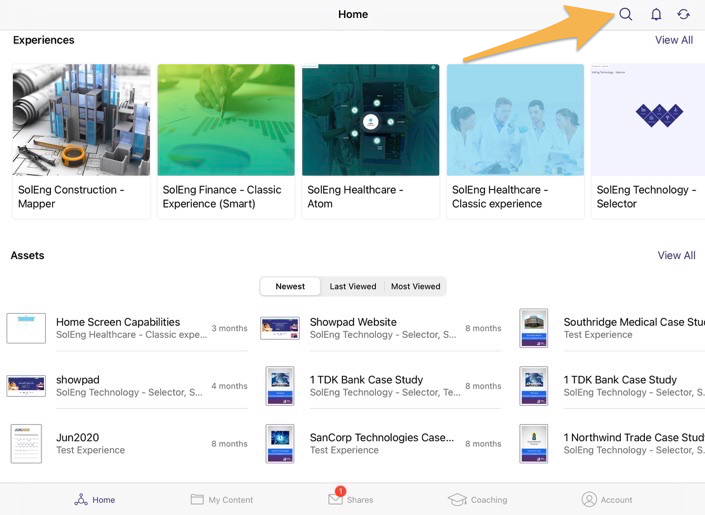Viewport: 705px width, 515px height.
Task: Open SolEng Healthcare Classic experience image
Action: [515, 120]
